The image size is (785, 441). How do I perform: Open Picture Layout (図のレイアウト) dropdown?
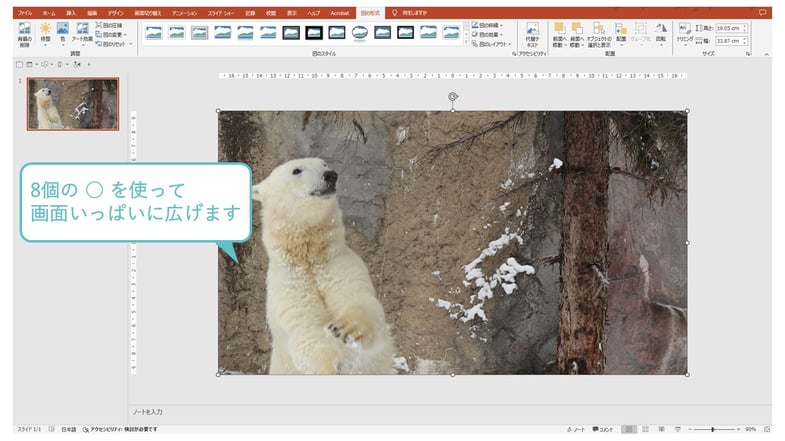click(x=491, y=44)
